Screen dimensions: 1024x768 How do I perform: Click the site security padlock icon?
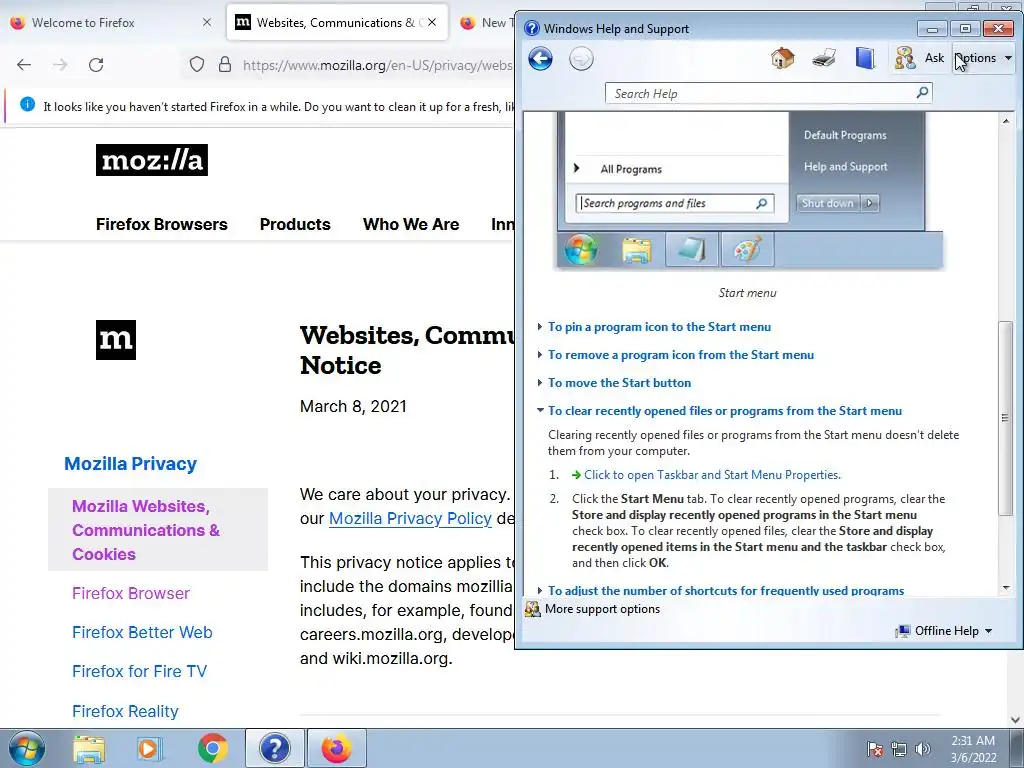pyautogui.click(x=225, y=65)
